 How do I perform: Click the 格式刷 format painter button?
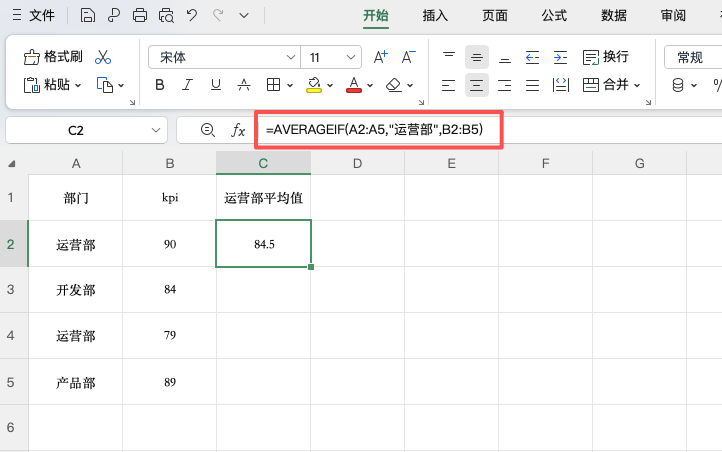53,57
